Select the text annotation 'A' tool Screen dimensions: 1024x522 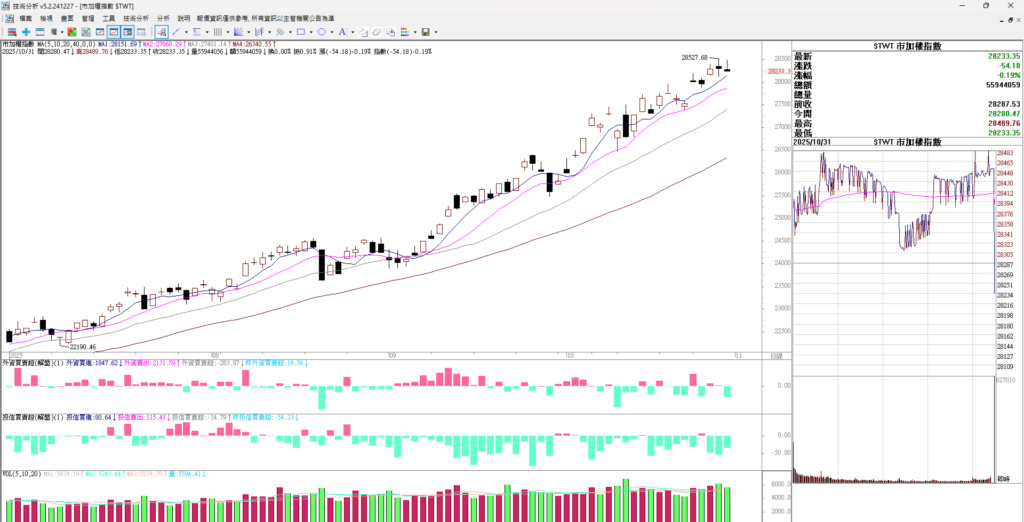click(x=342, y=32)
